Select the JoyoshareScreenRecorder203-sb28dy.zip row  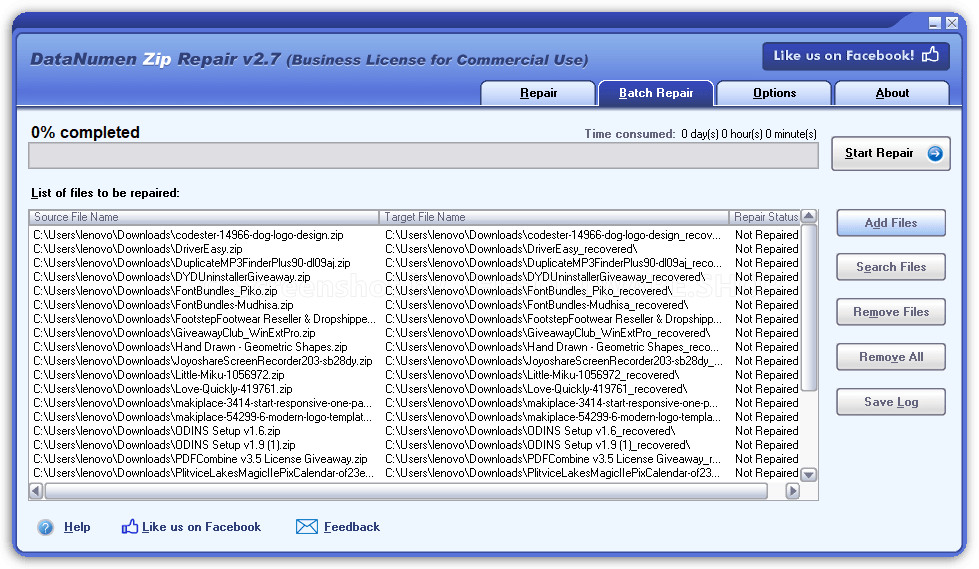click(202, 361)
